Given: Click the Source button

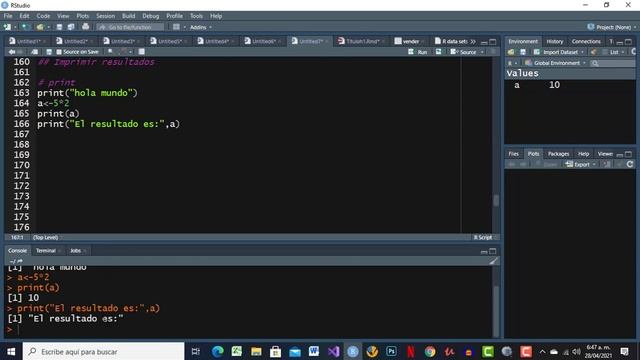Looking at the screenshot, I should point(464,52).
